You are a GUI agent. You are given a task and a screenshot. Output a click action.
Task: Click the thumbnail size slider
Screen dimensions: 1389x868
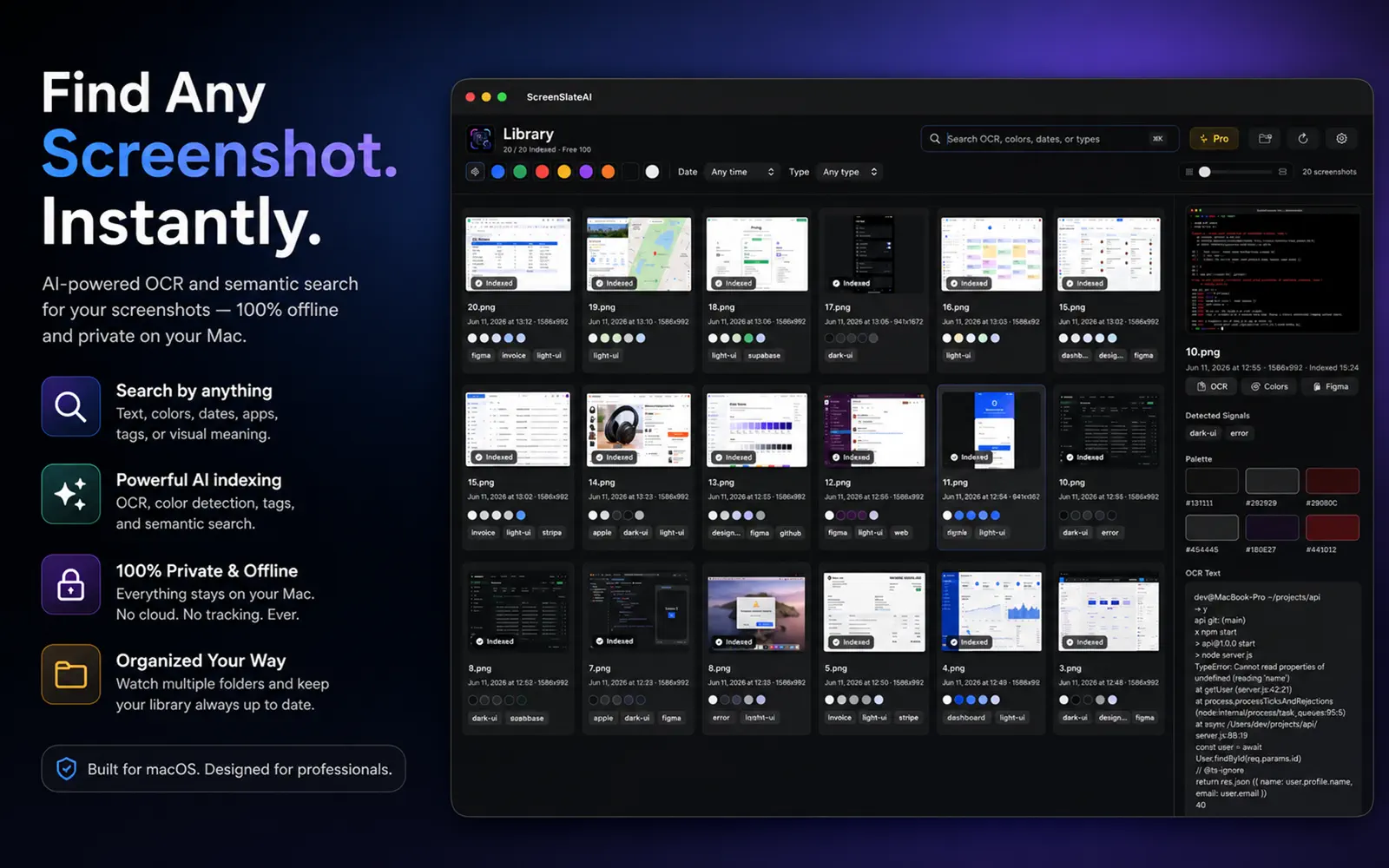coord(1236,172)
